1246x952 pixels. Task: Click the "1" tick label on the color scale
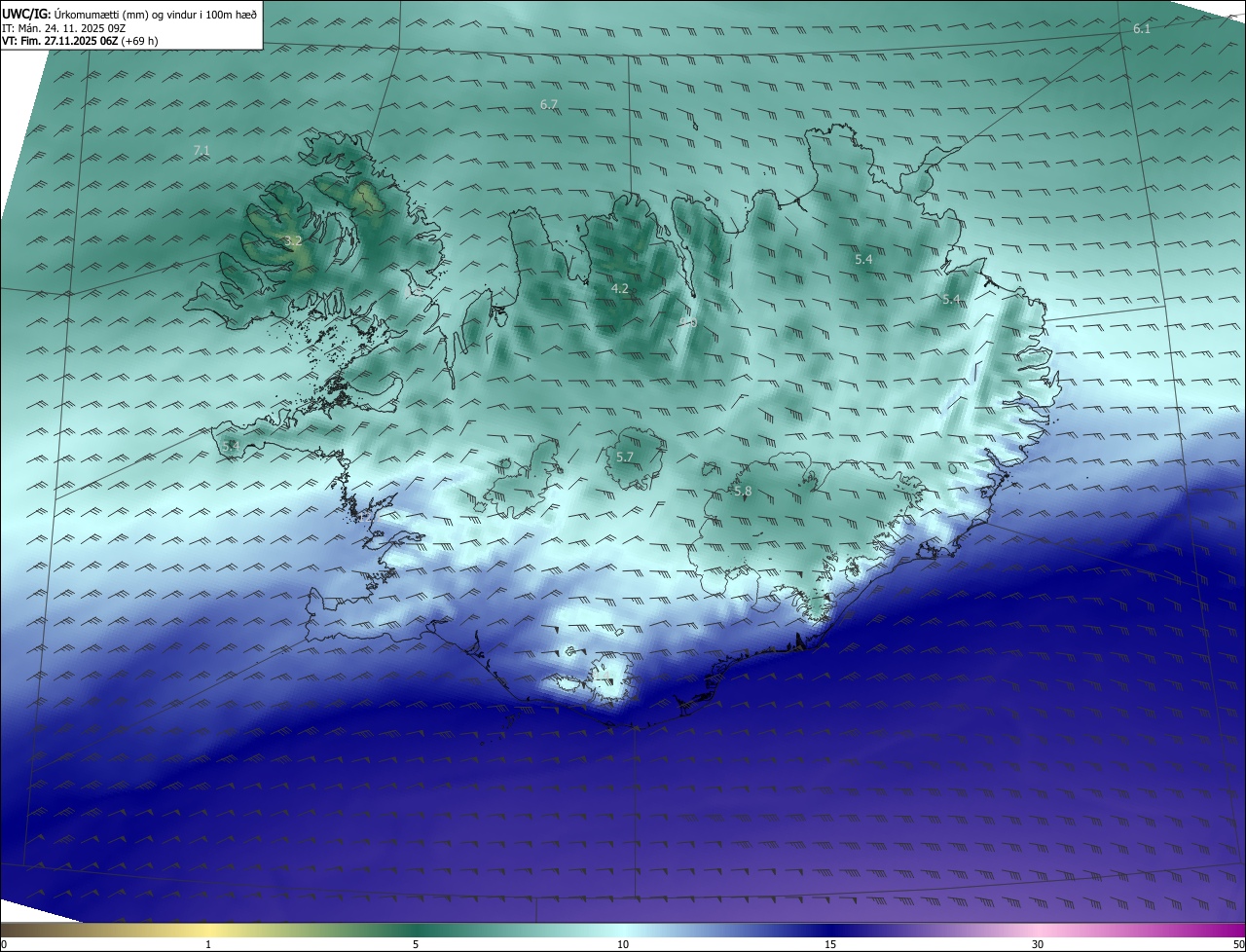click(208, 944)
